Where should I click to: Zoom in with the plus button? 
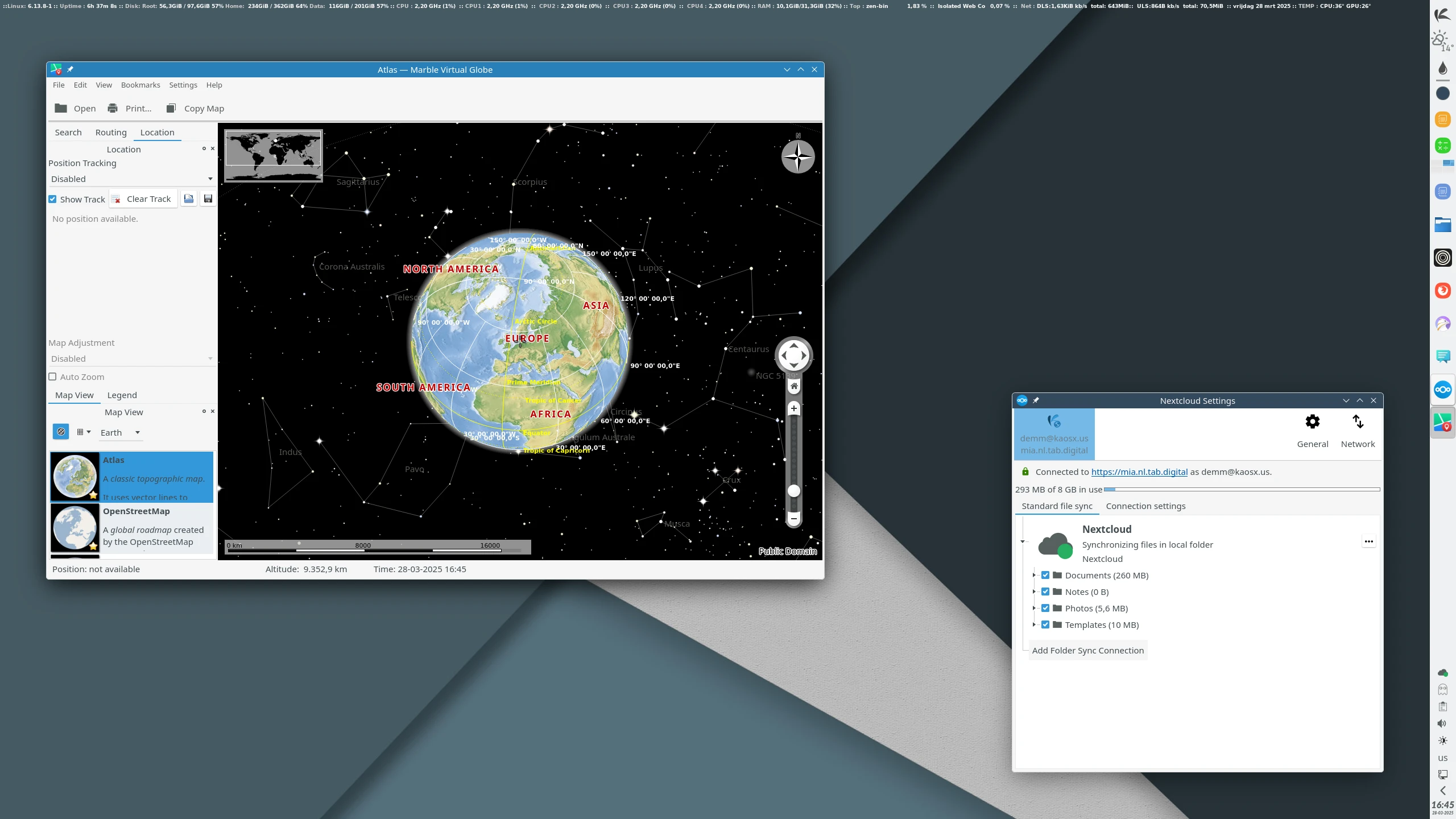(x=793, y=408)
